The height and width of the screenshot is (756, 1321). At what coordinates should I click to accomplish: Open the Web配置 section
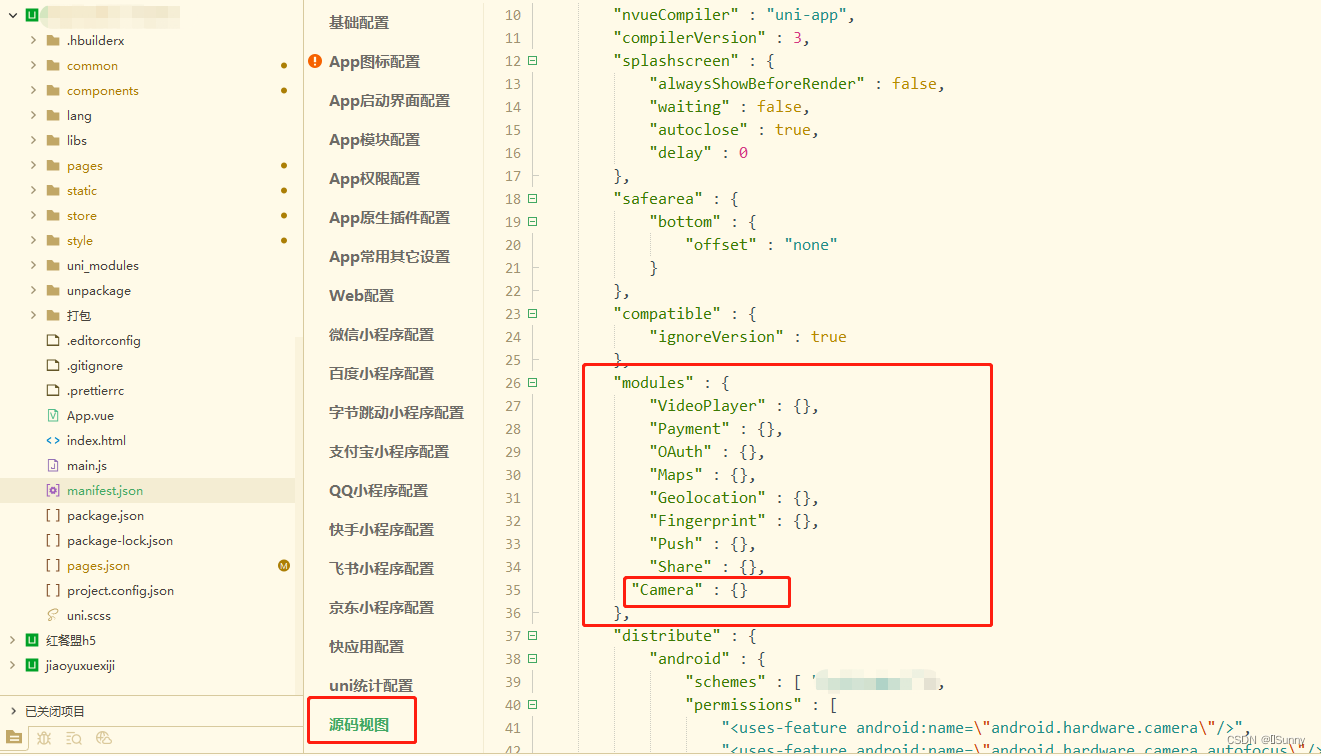tap(362, 296)
